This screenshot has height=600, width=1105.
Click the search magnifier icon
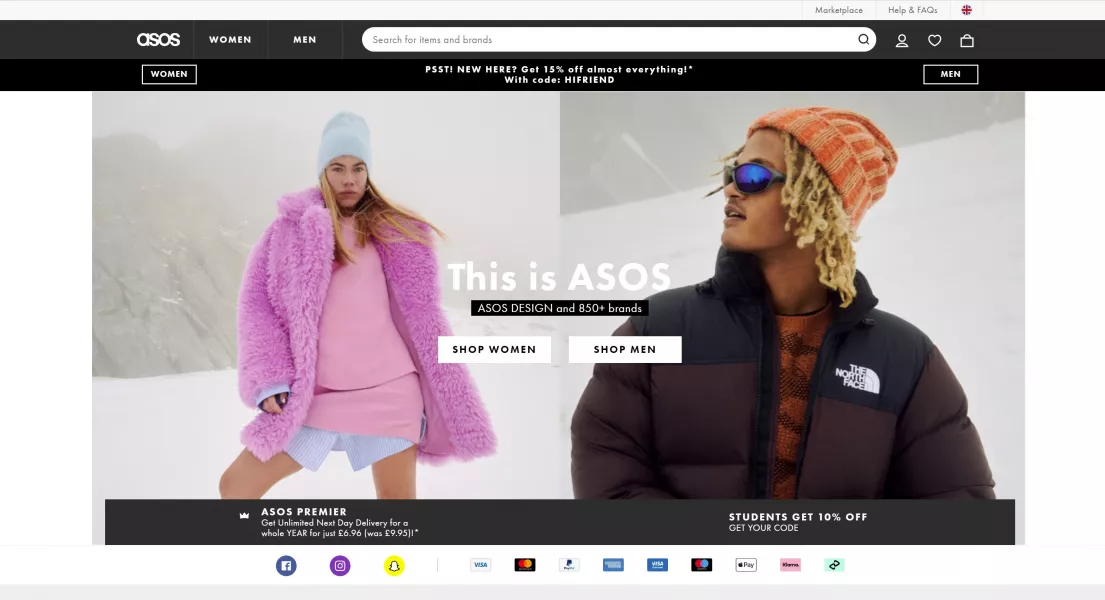pyautogui.click(x=863, y=39)
